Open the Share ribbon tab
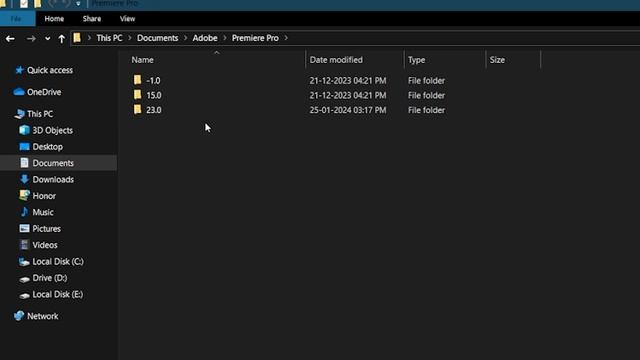Screen dimensions: 640x360 (91, 19)
